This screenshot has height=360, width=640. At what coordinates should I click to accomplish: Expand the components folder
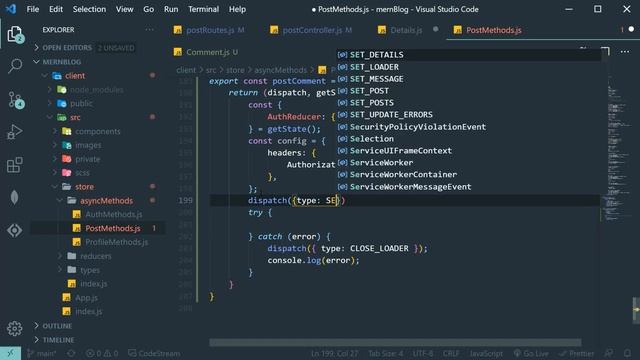(98, 131)
